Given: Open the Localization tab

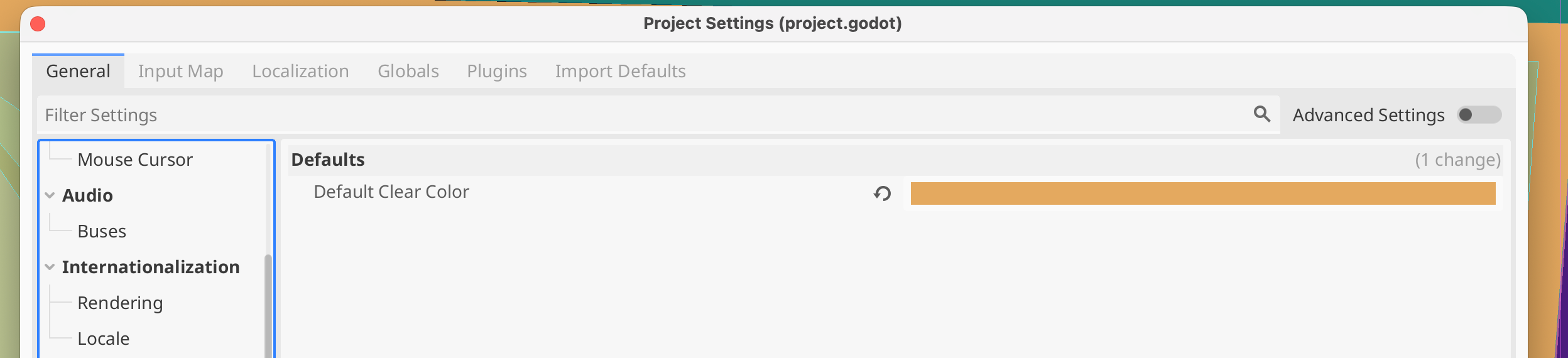Looking at the screenshot, I should click(300, 72).
